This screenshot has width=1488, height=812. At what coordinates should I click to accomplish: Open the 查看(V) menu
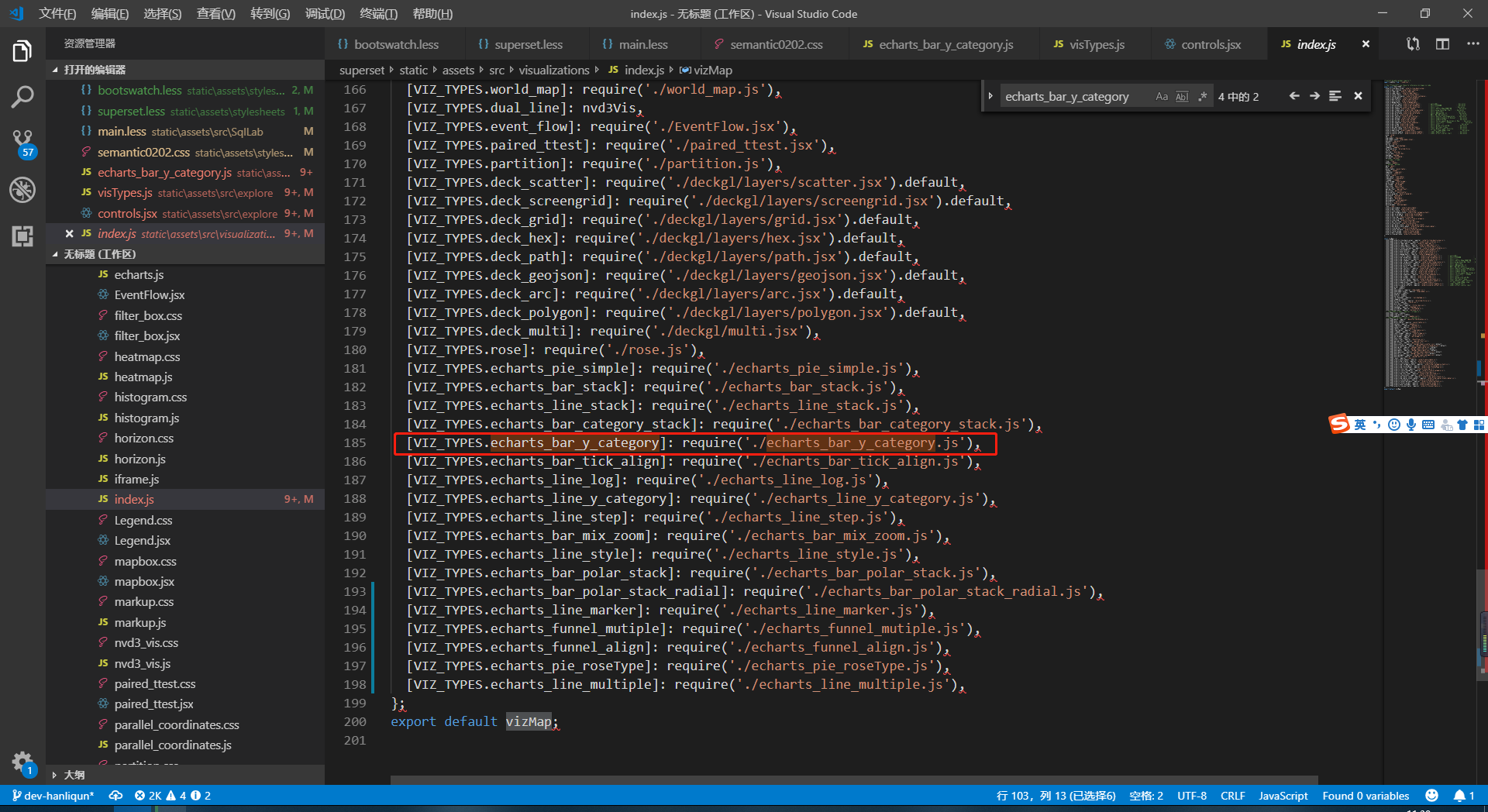pyautogui.click(x=215, y=14)
